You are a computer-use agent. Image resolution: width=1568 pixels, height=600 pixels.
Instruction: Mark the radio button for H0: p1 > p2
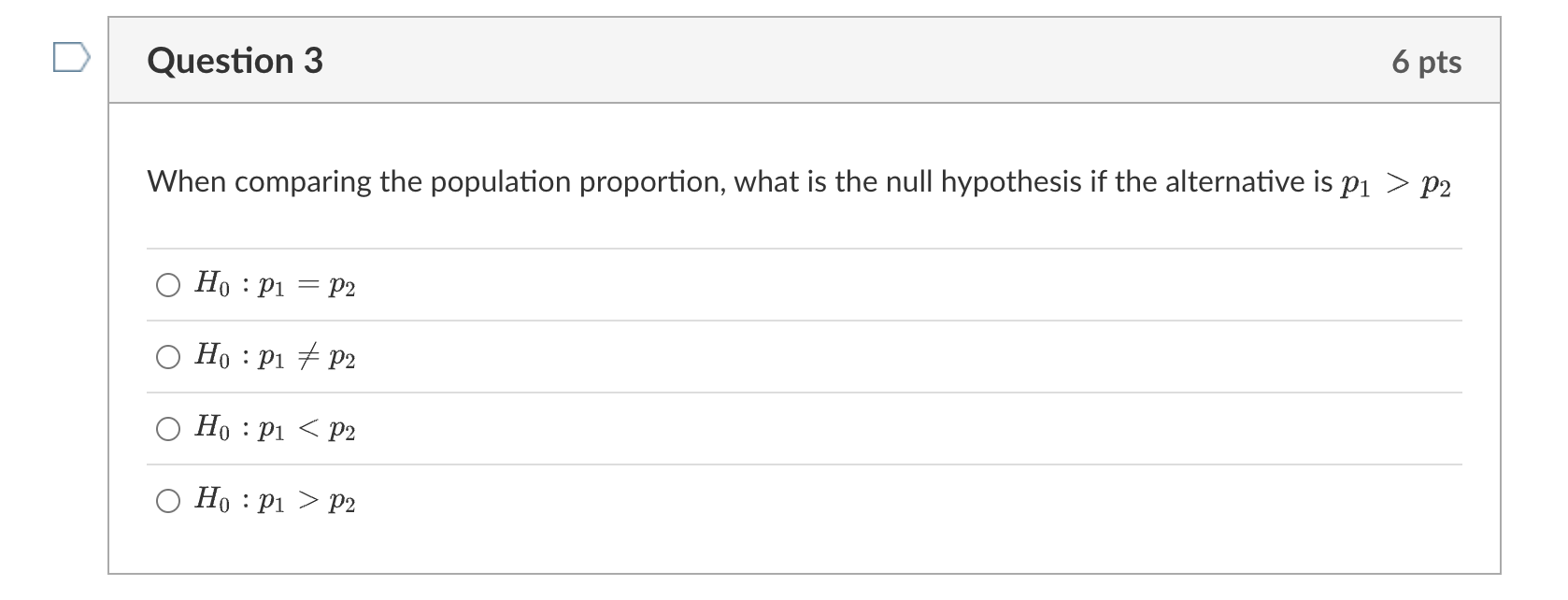tap(168, 501)
